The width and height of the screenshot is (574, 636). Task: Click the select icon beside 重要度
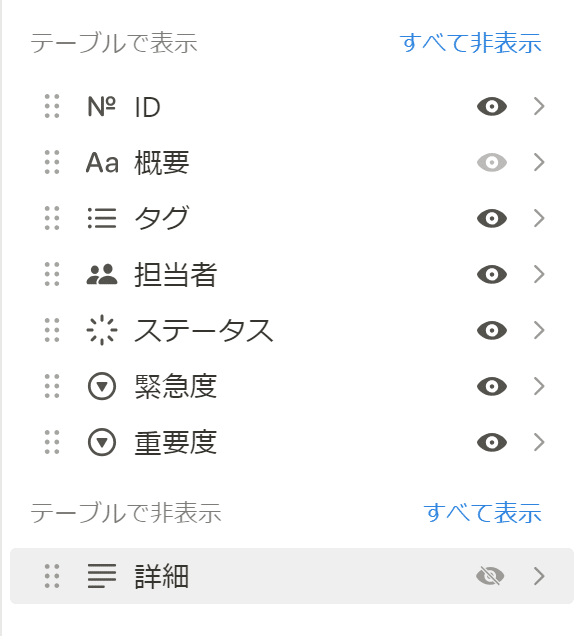click(102, 442)
